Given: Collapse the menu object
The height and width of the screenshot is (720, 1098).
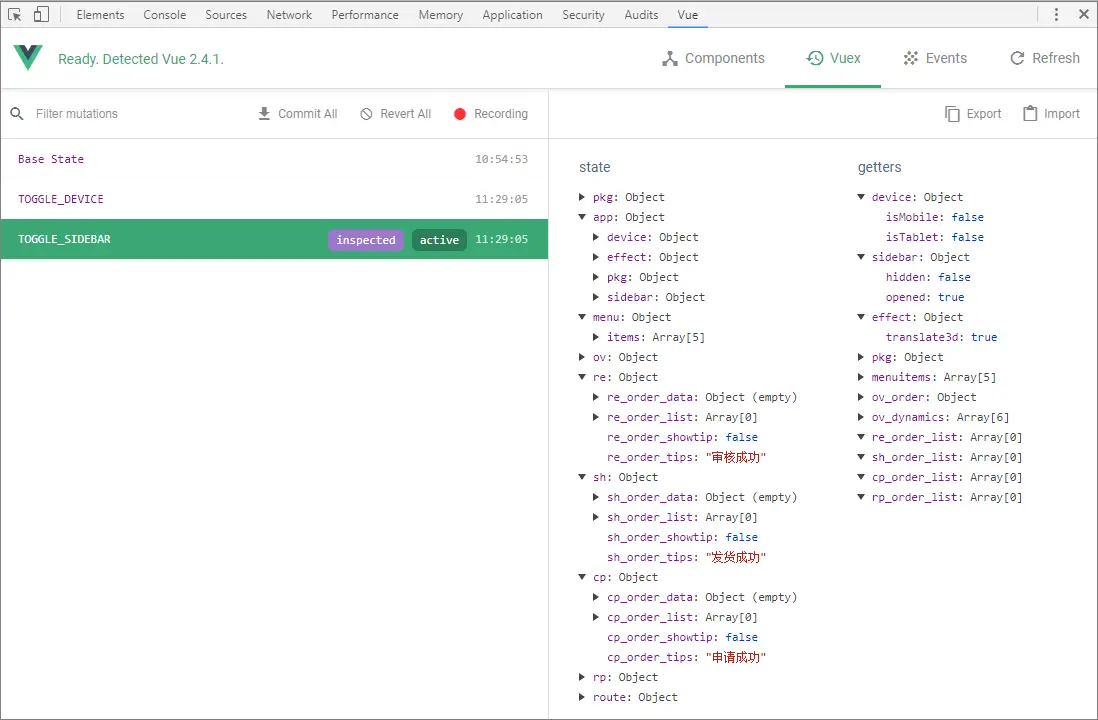Looking at the screenshot, I should (x=582, y=317).
